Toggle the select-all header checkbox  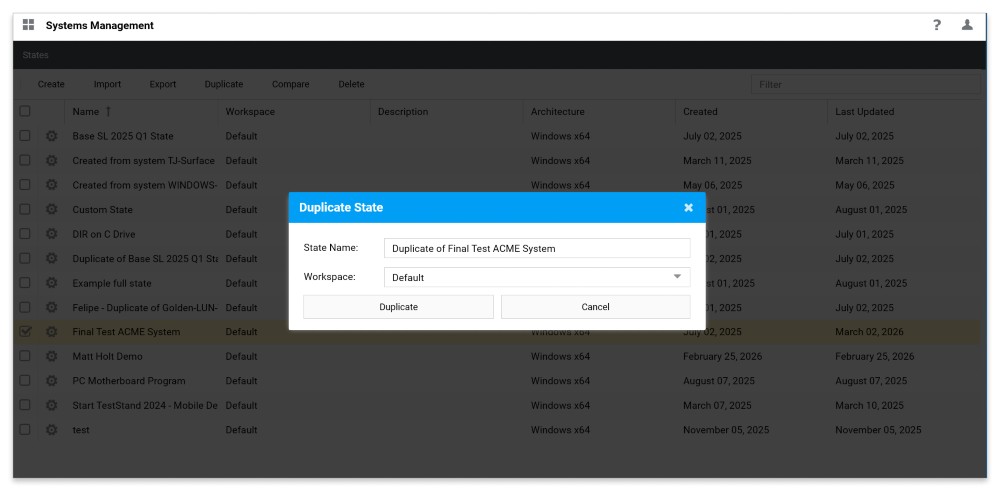(x=24, y=111)
